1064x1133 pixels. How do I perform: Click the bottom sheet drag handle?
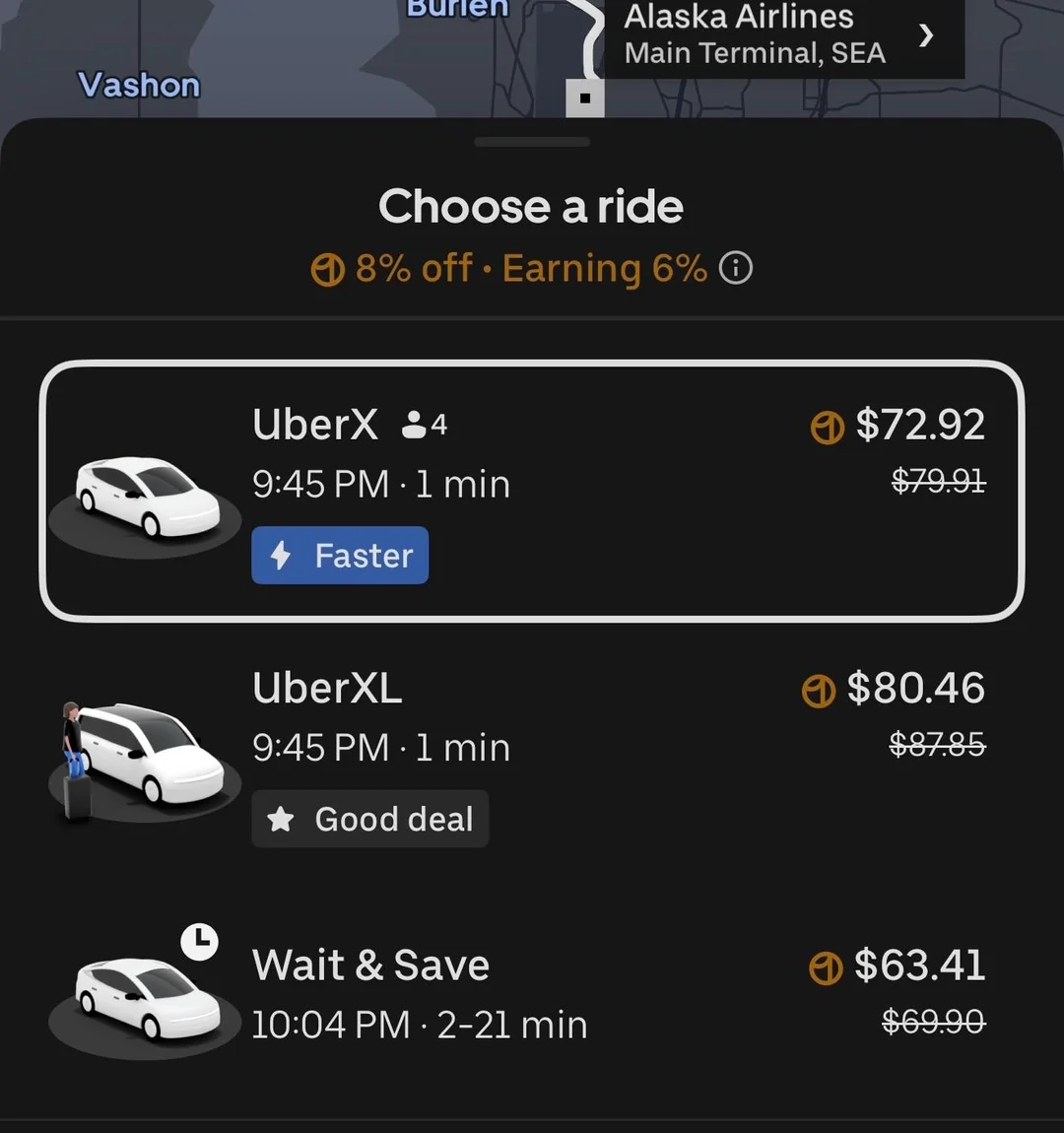[532, 142]
